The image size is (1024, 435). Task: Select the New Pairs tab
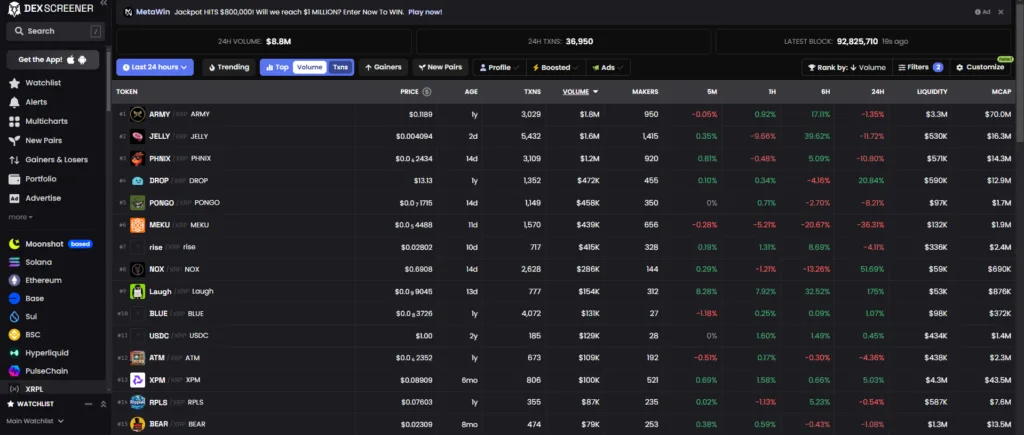(x=440, y=67)
